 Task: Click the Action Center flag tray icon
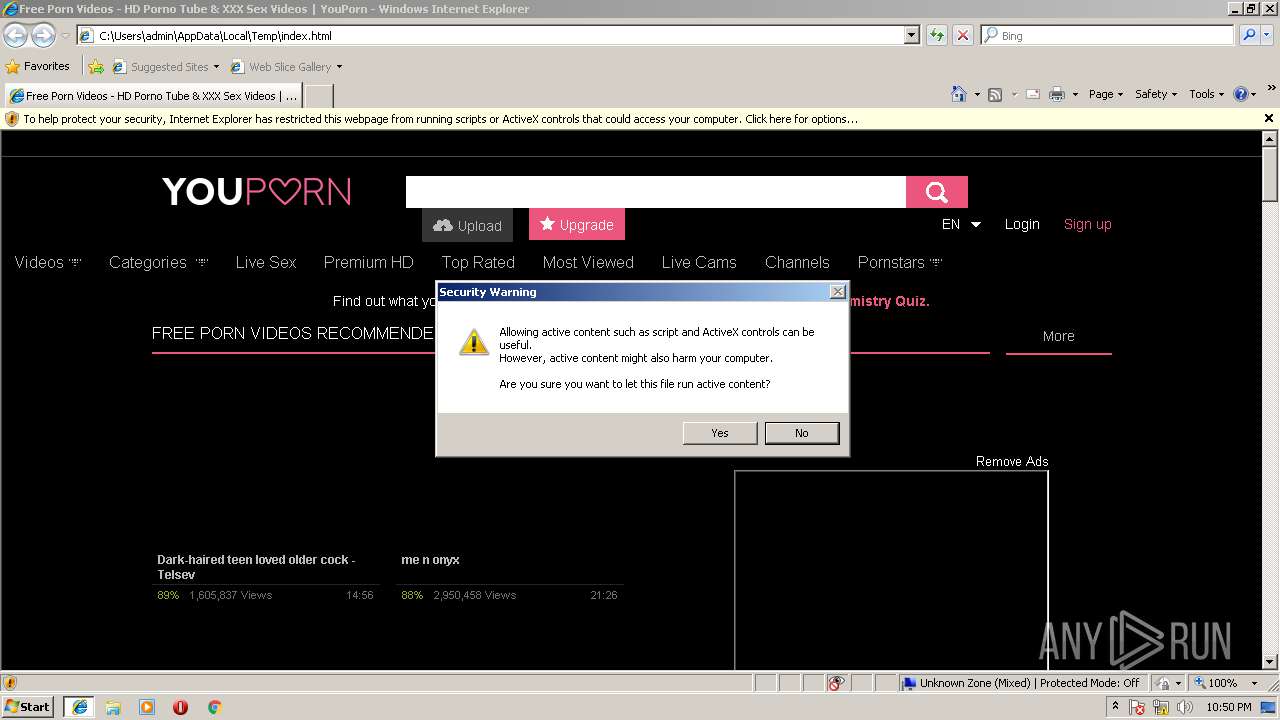[1138, 707]
